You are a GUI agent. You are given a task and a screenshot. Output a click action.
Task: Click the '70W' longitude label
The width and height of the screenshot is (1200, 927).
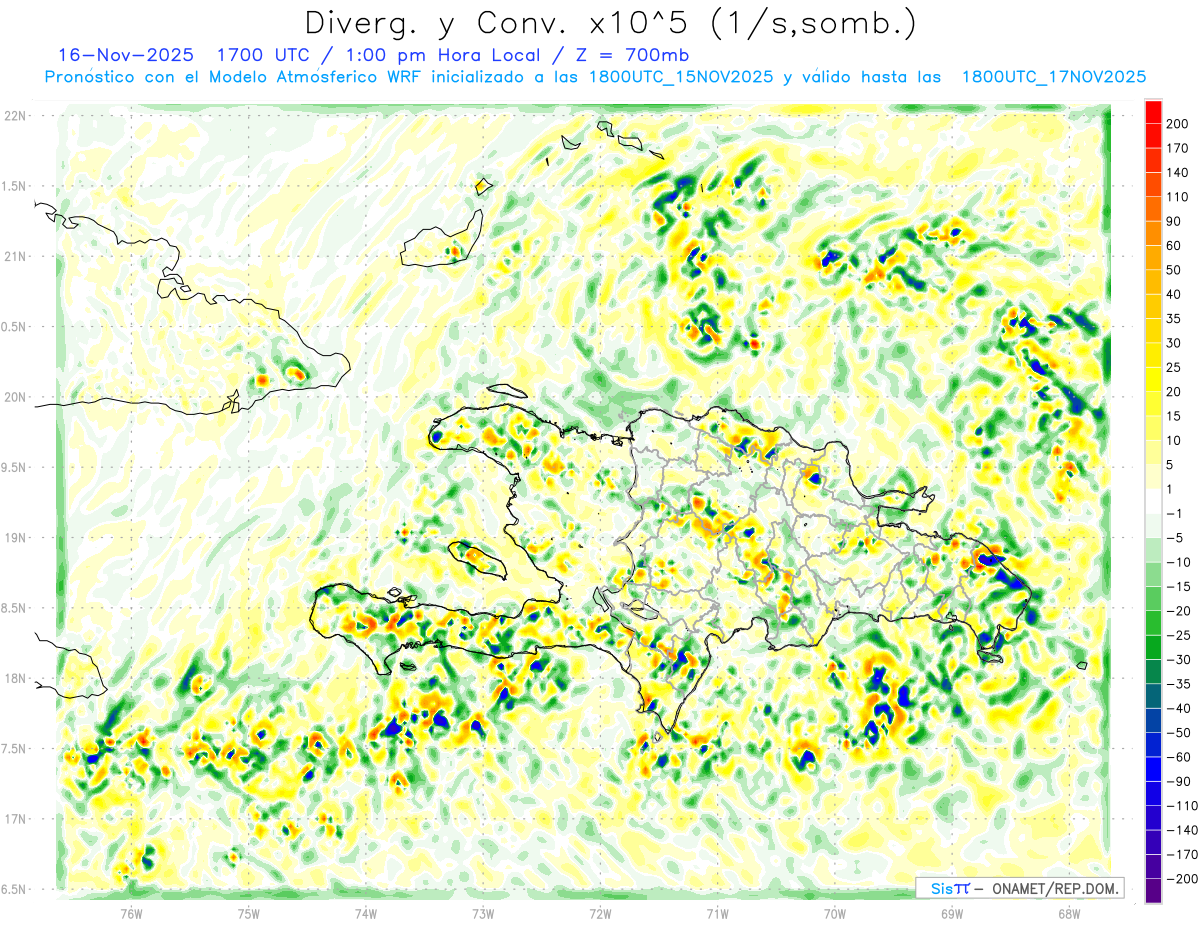pyautogui.click(x=834, y=914)
